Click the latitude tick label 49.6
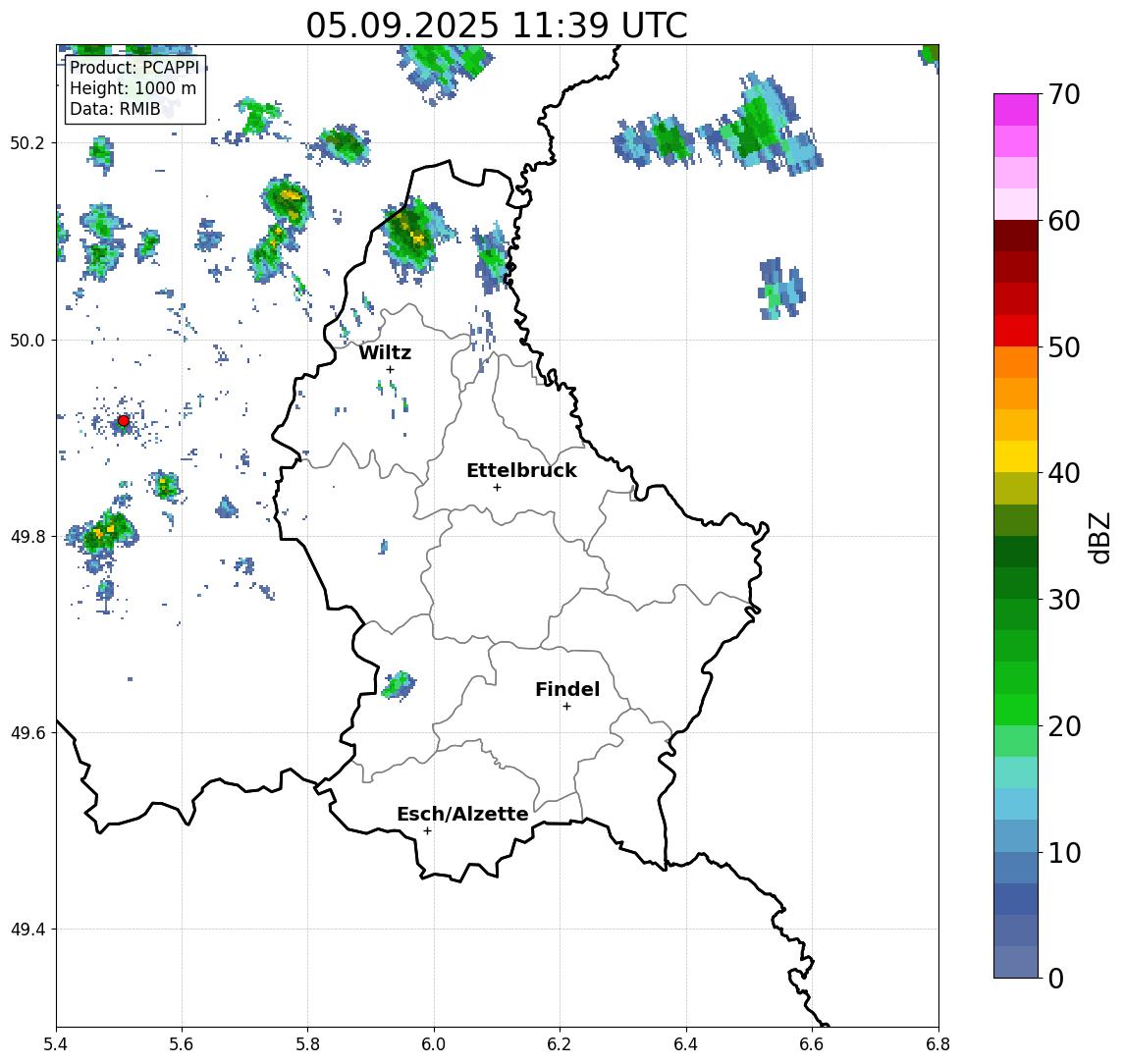 [27, 733]
